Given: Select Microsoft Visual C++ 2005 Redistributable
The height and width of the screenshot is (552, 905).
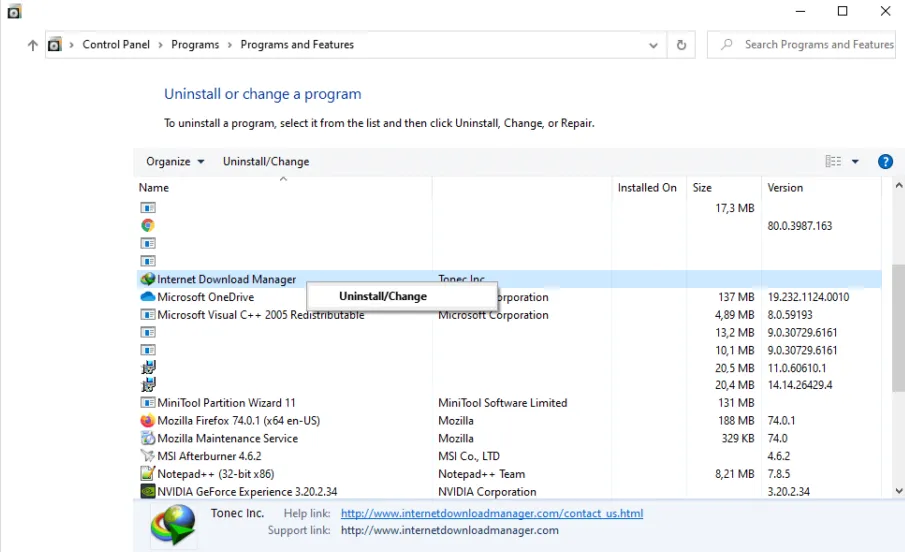Looking at the screenshot, I should (x=261, y=315).
